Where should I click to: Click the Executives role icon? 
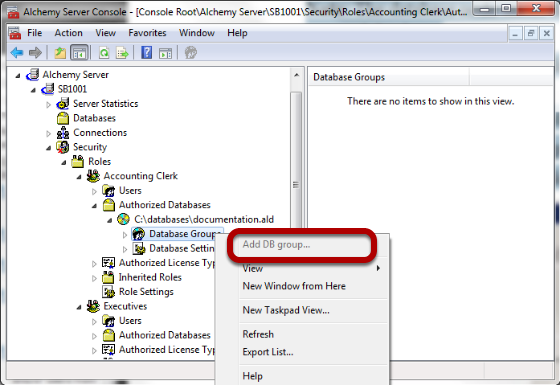[x=93, y=306]
